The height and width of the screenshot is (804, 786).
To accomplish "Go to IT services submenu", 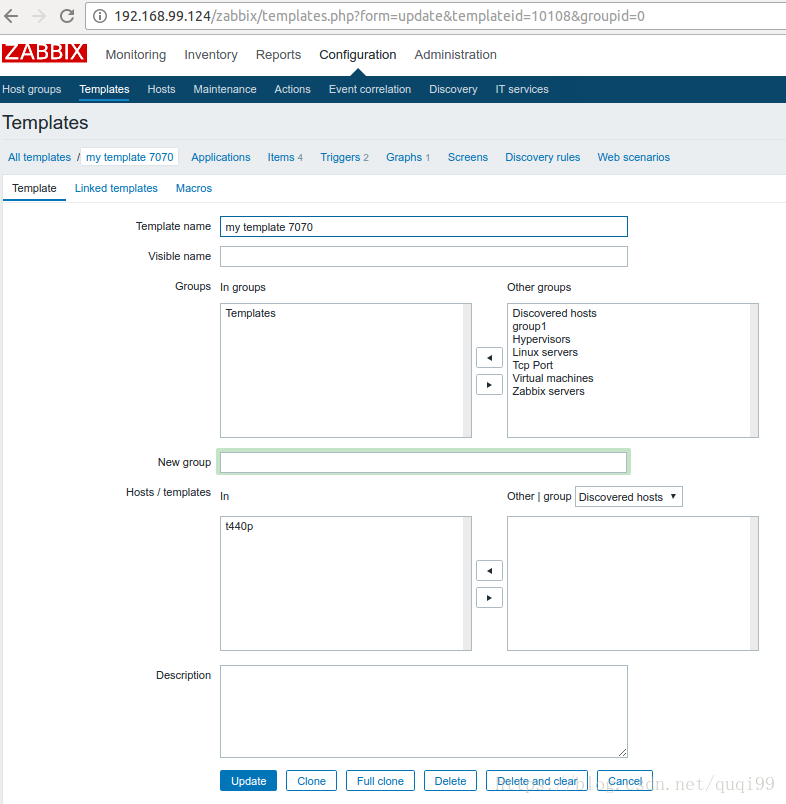I will (522, 89).
